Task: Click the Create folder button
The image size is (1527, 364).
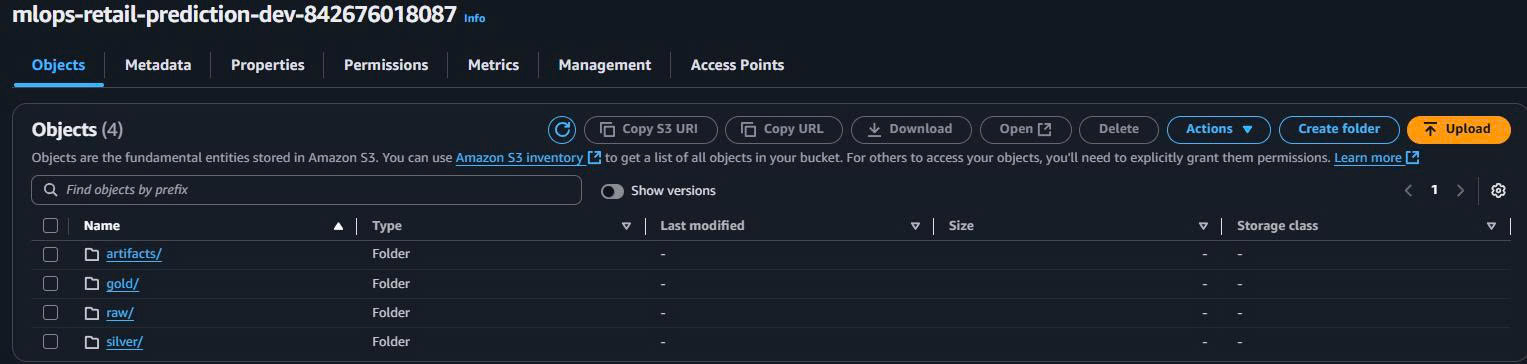Action: (x=1339, y=129)
